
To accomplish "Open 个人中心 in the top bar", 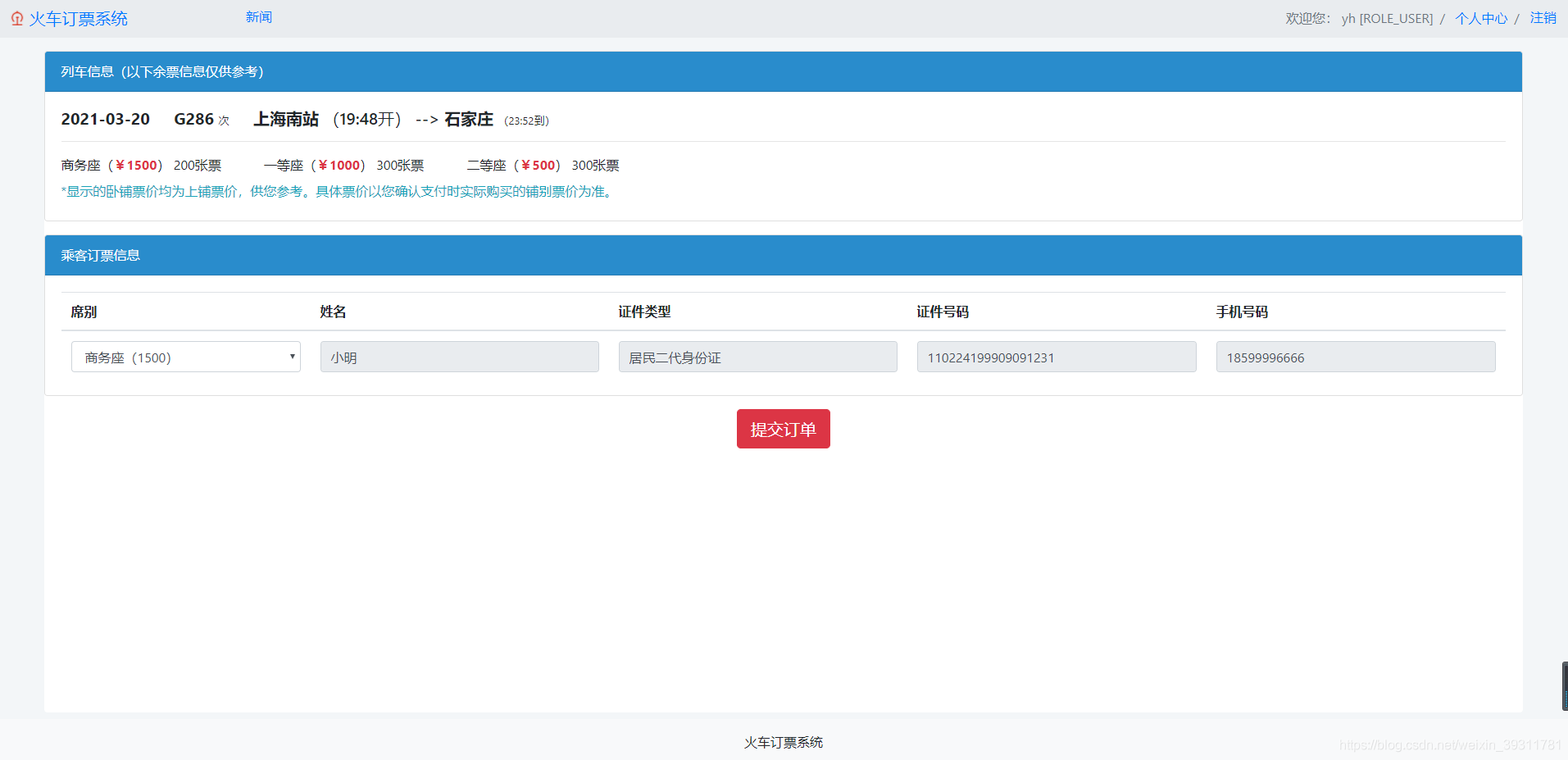I will [1481, 18].
